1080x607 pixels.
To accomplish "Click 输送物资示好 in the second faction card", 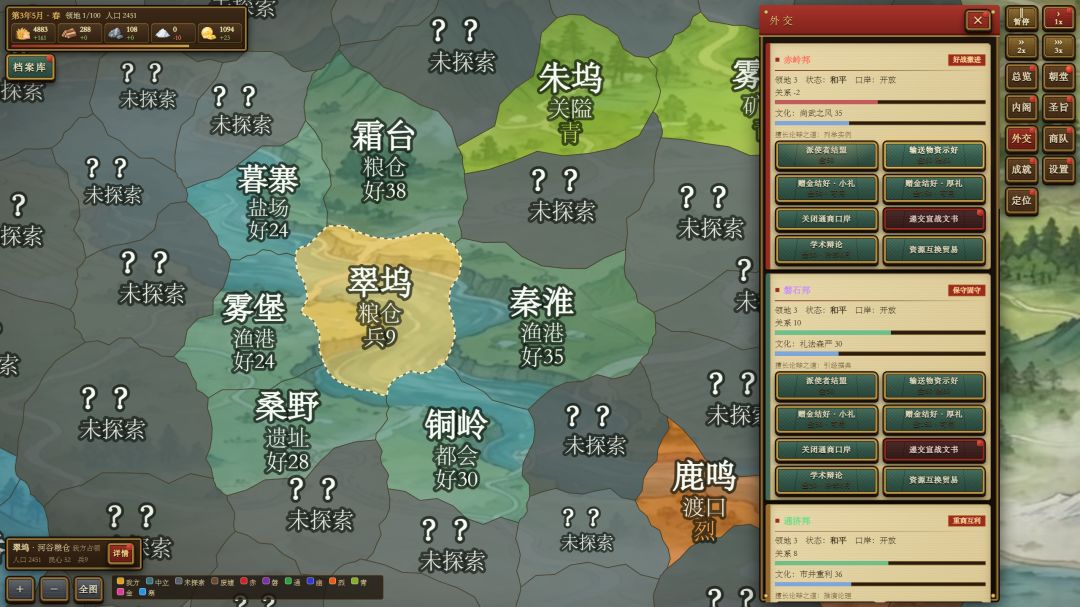I will pos(933,386).
